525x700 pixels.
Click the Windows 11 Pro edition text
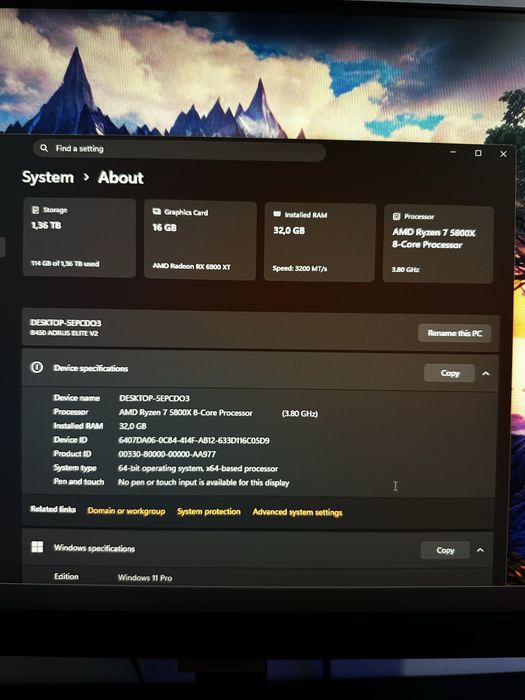[x=145, y=577]
